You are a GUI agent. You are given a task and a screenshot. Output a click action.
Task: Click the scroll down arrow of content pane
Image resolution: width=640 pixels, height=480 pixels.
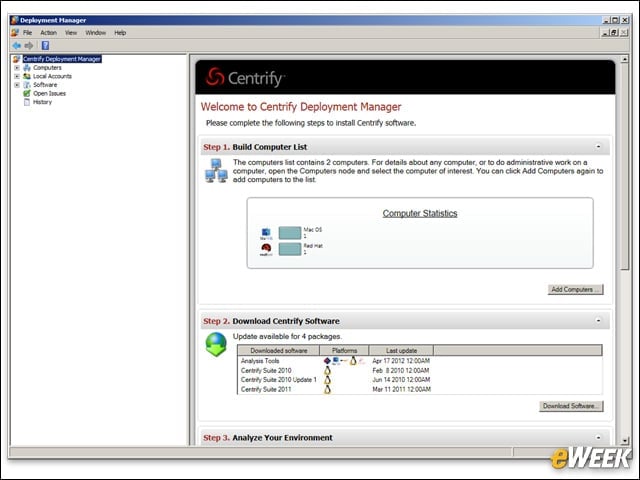tap(624, 441)
